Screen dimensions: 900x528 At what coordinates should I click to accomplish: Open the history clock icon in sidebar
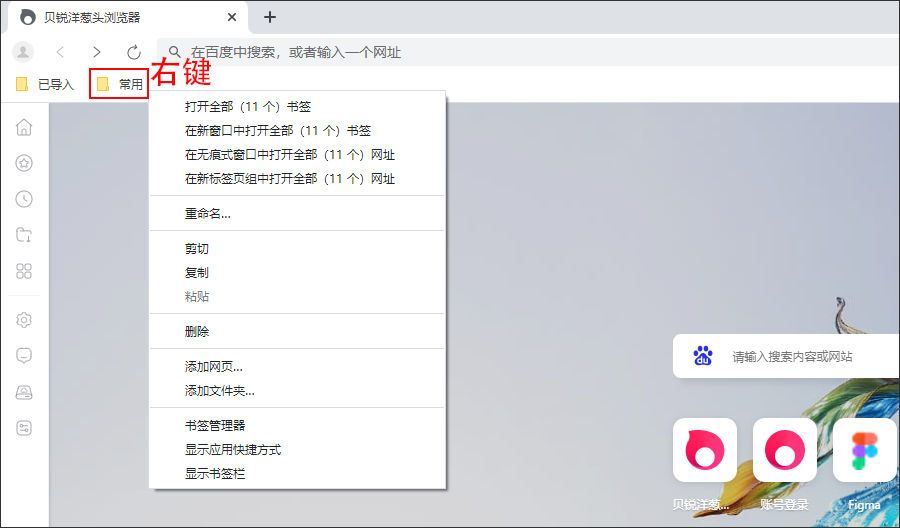[24, 199]
